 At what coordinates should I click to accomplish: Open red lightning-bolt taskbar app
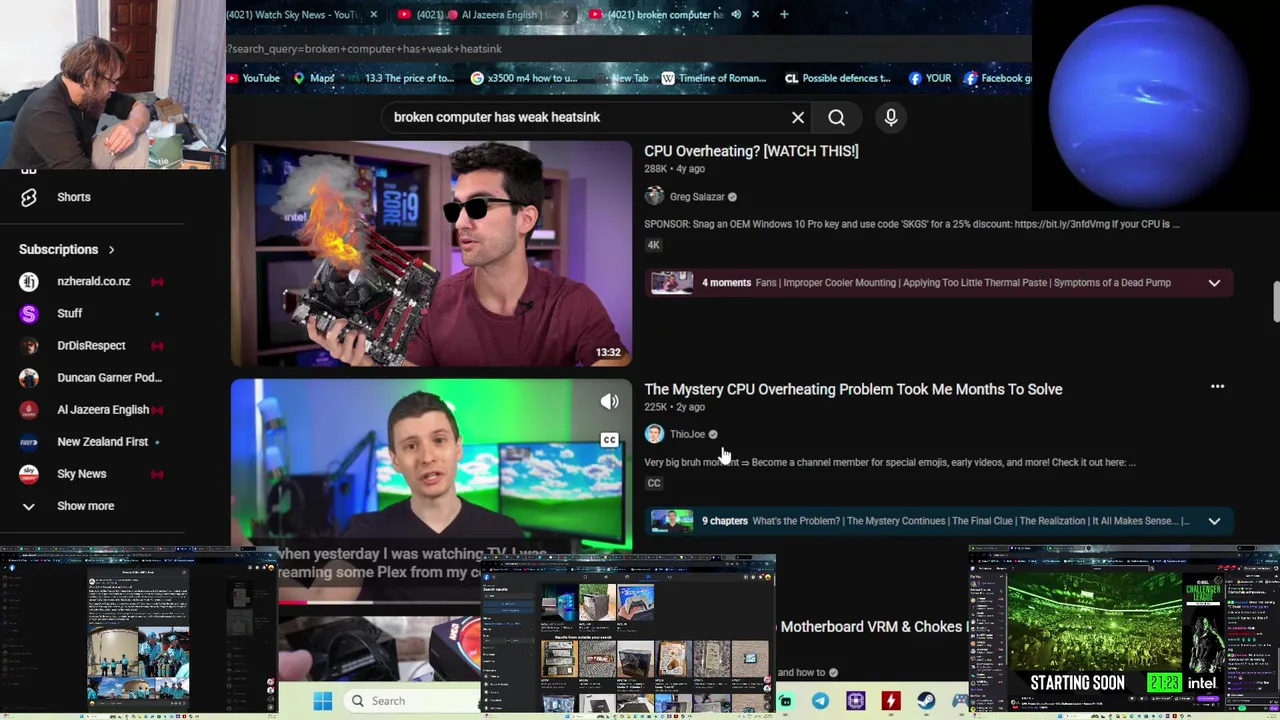(890, 701)
